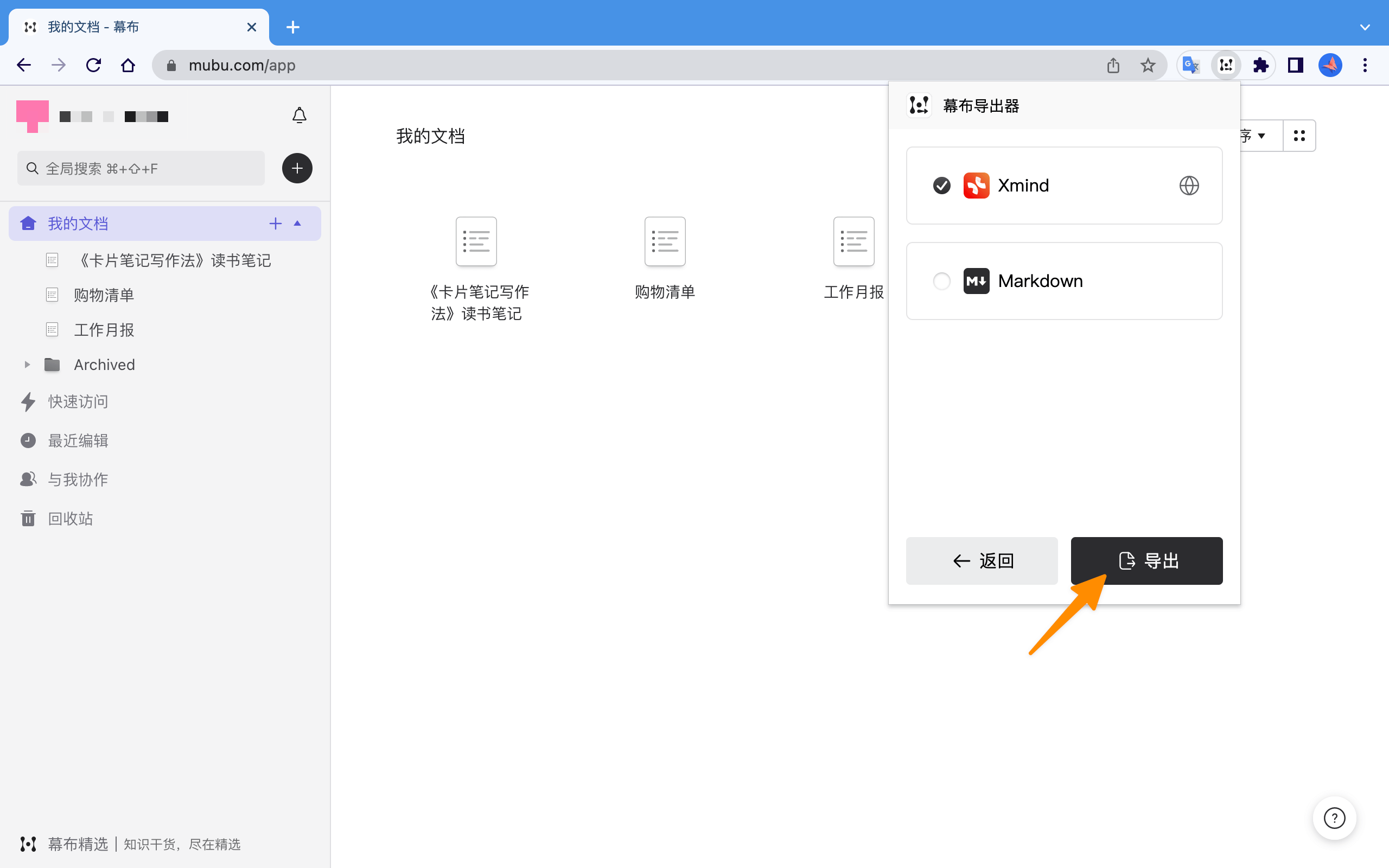
Task: Open 工作月报 document thumbnail
Action: click(x=854, y=242)
